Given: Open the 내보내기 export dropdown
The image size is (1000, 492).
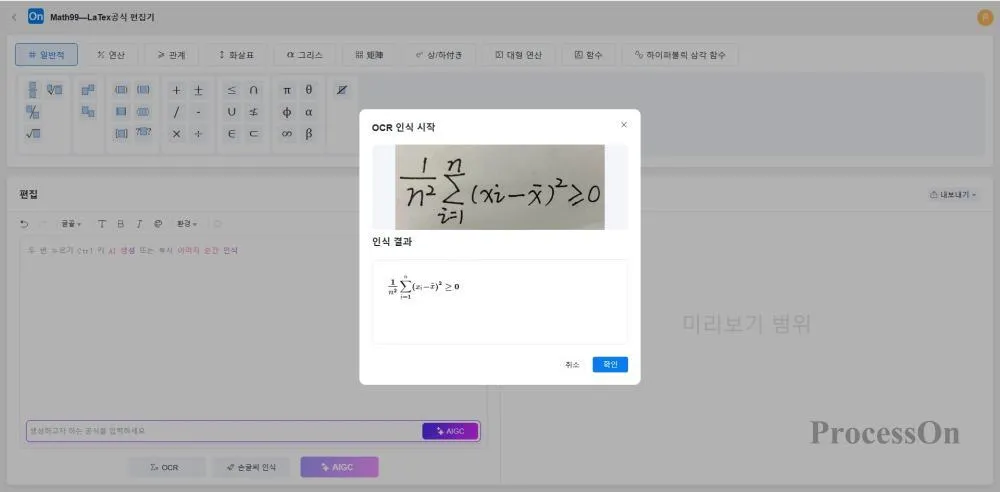Looking at the screenshot, I should 953,195.
